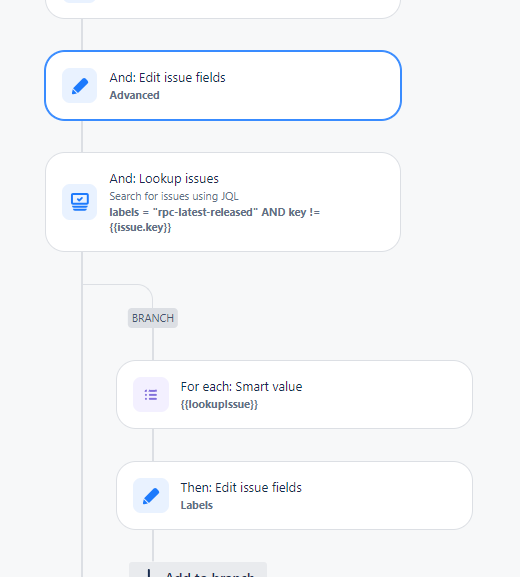Click the rpc-latest-released JQL query text
This screenshot has width=522, height=580.
pyautogui.click(x=215, y=220)
